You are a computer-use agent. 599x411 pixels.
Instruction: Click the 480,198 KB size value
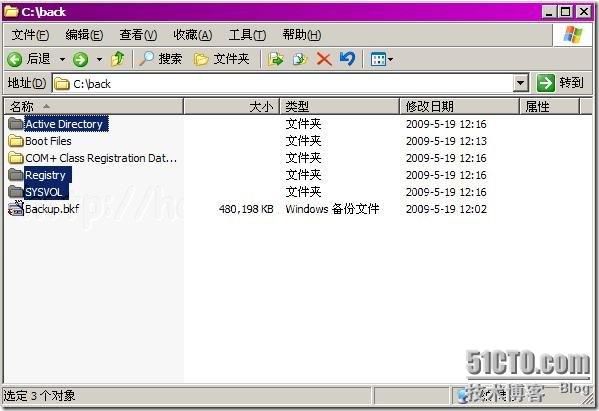(246, 209)
